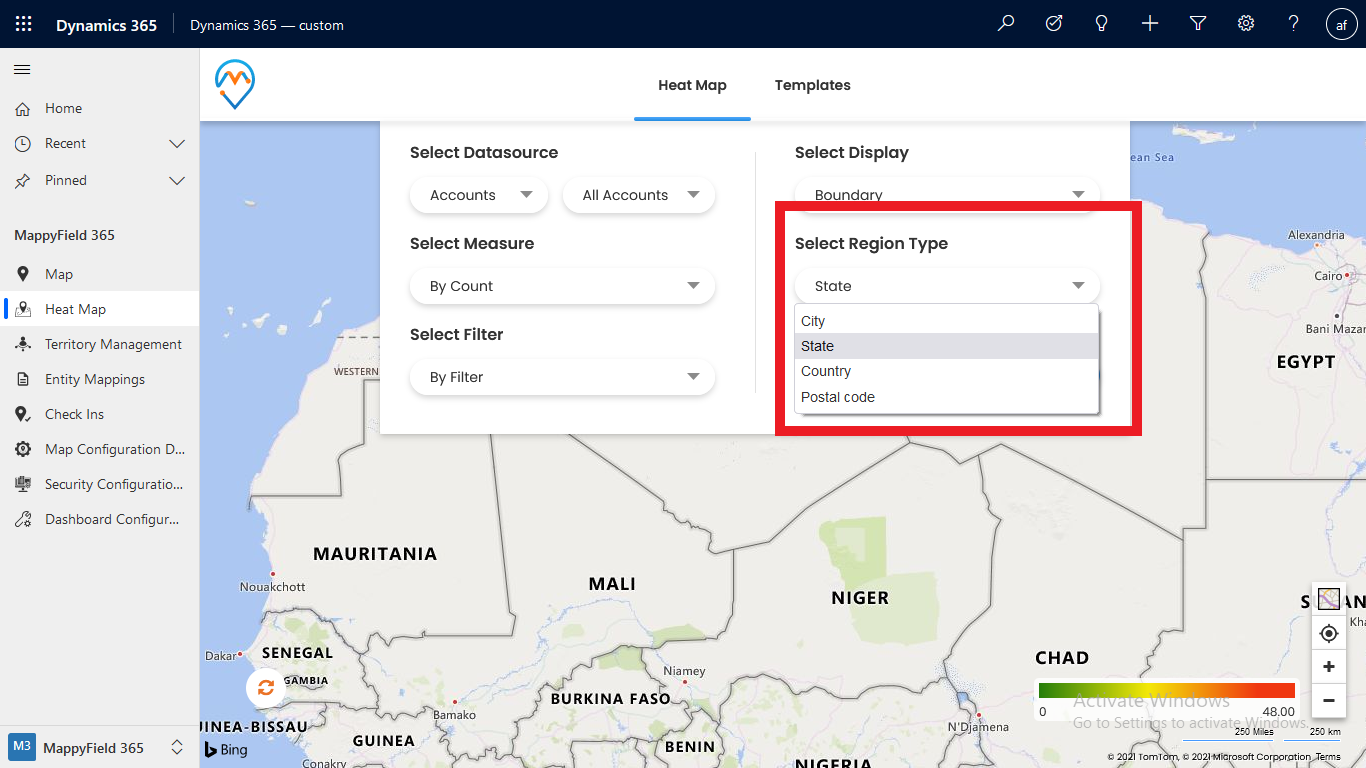Open the All Accounts view dropdown
The height and width of the screenshot is (768, 1366).
(639, 195)
